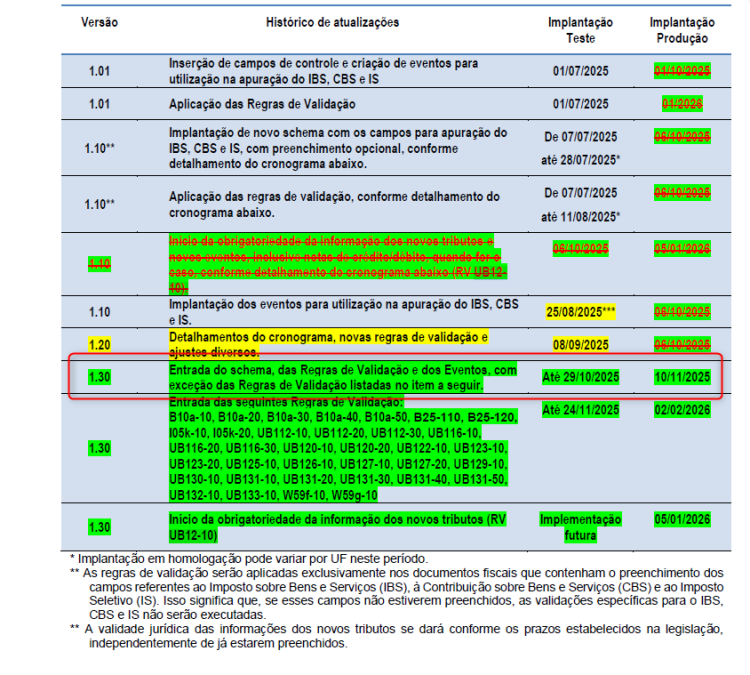This screenshot has height=675, width=750.
Task: Click the struck-through test date 06/10/2025
Action: pyautogui.click(x=580, y=249)
